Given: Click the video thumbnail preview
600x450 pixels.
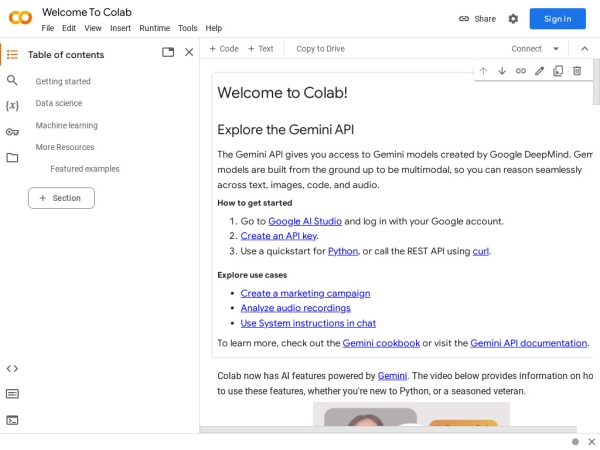Looking at the screenshot, I should point(411,414).
